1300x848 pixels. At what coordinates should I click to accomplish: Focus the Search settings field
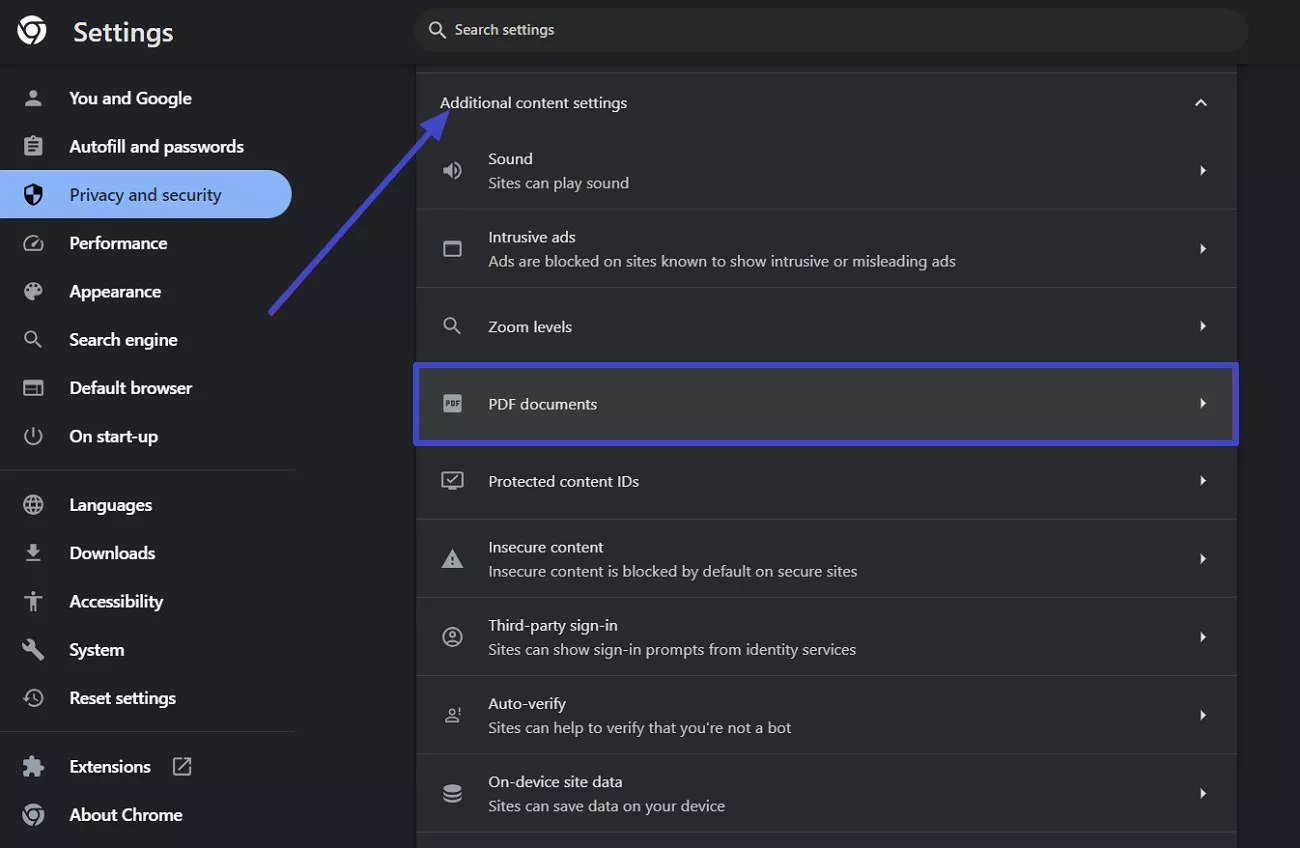click(x=830, y=30)
